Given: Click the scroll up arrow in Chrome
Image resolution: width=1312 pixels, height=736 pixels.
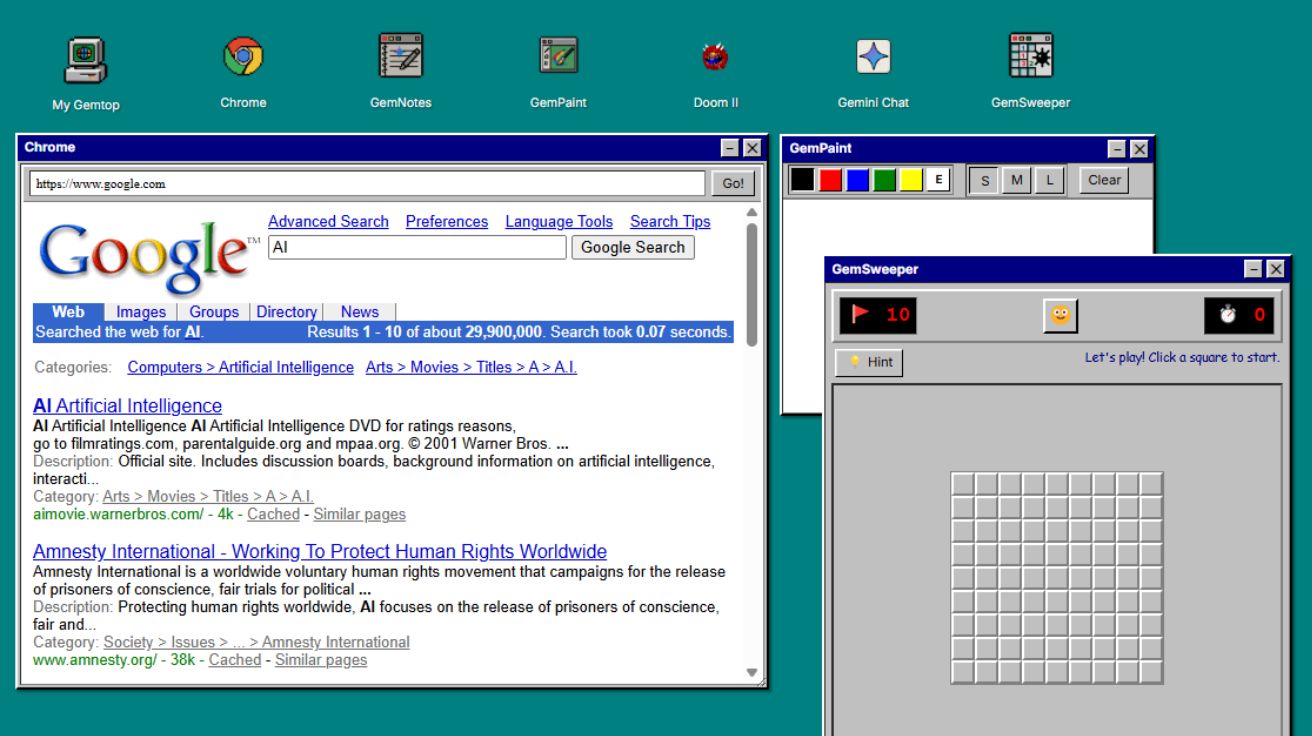Looking at the screenshot, I should click(x=752, y=212).
